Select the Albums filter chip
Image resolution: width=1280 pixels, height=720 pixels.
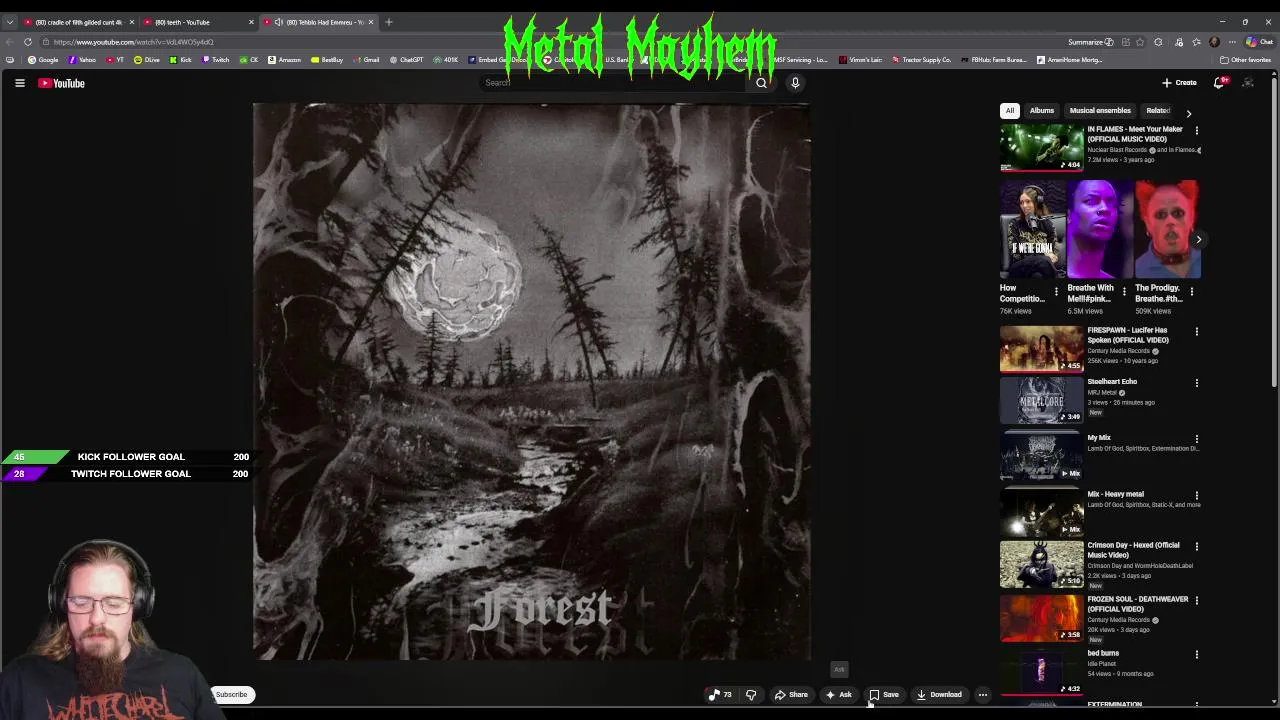point(1042,111)
